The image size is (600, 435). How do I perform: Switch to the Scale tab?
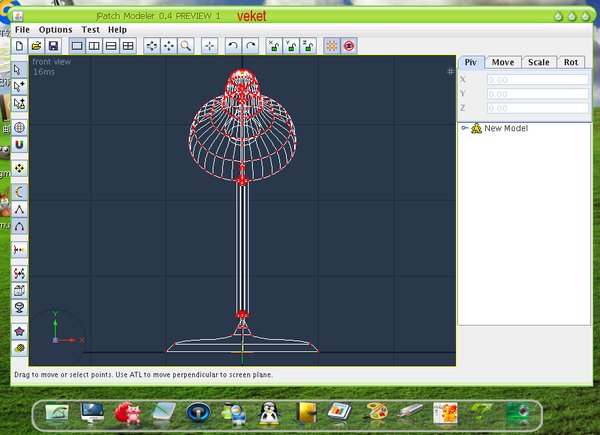point(538,62)
